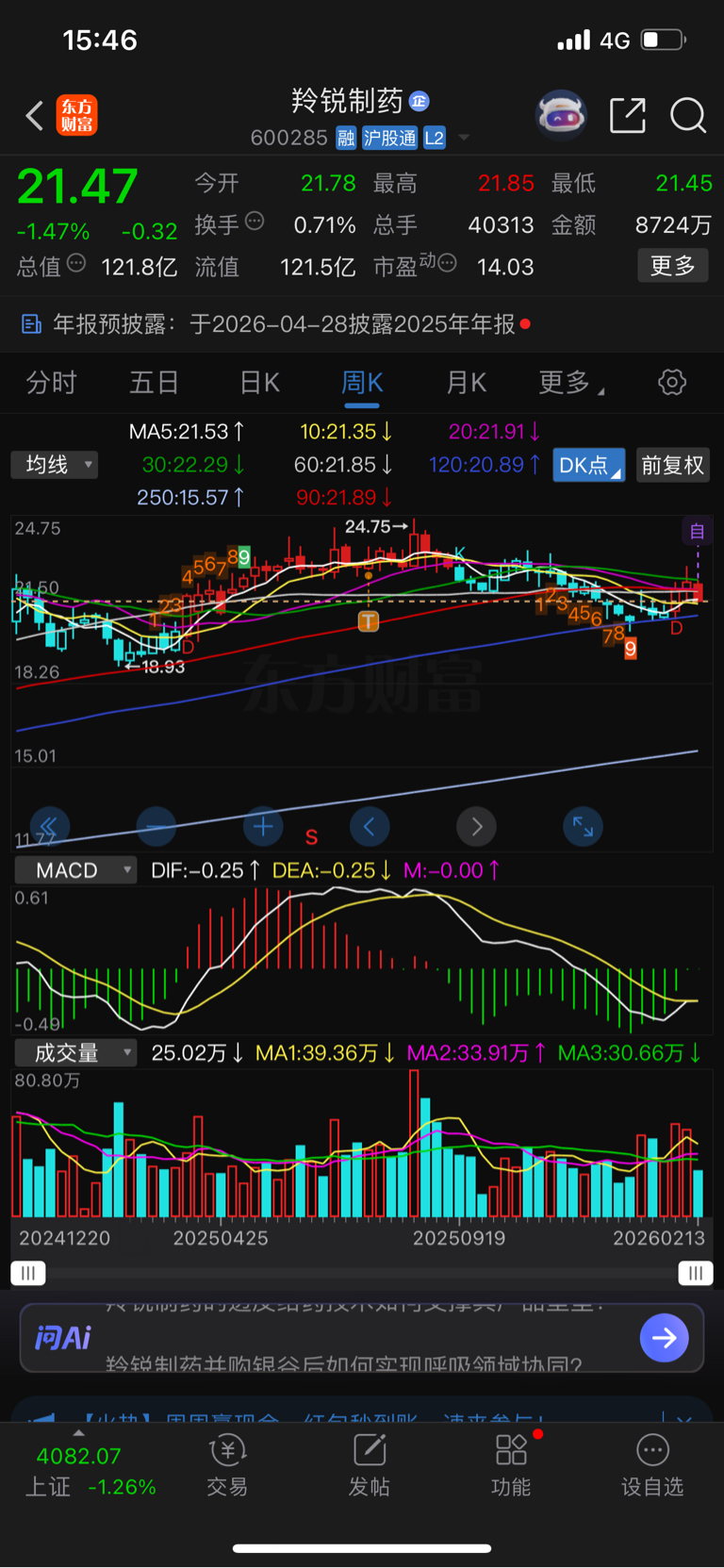
Task: Toggle the DK点 signal button
Action: 589,465
